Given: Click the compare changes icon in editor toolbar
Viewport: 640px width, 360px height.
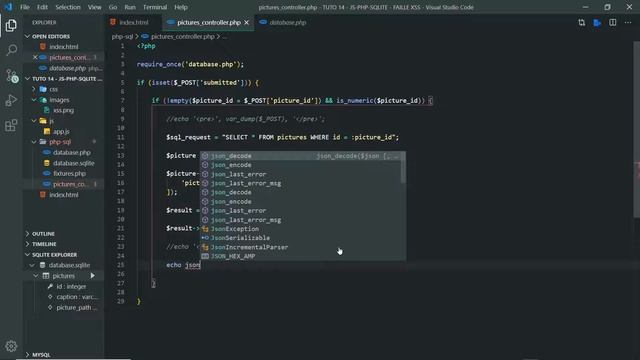Looking at the screenshot, I should (581, 23).
